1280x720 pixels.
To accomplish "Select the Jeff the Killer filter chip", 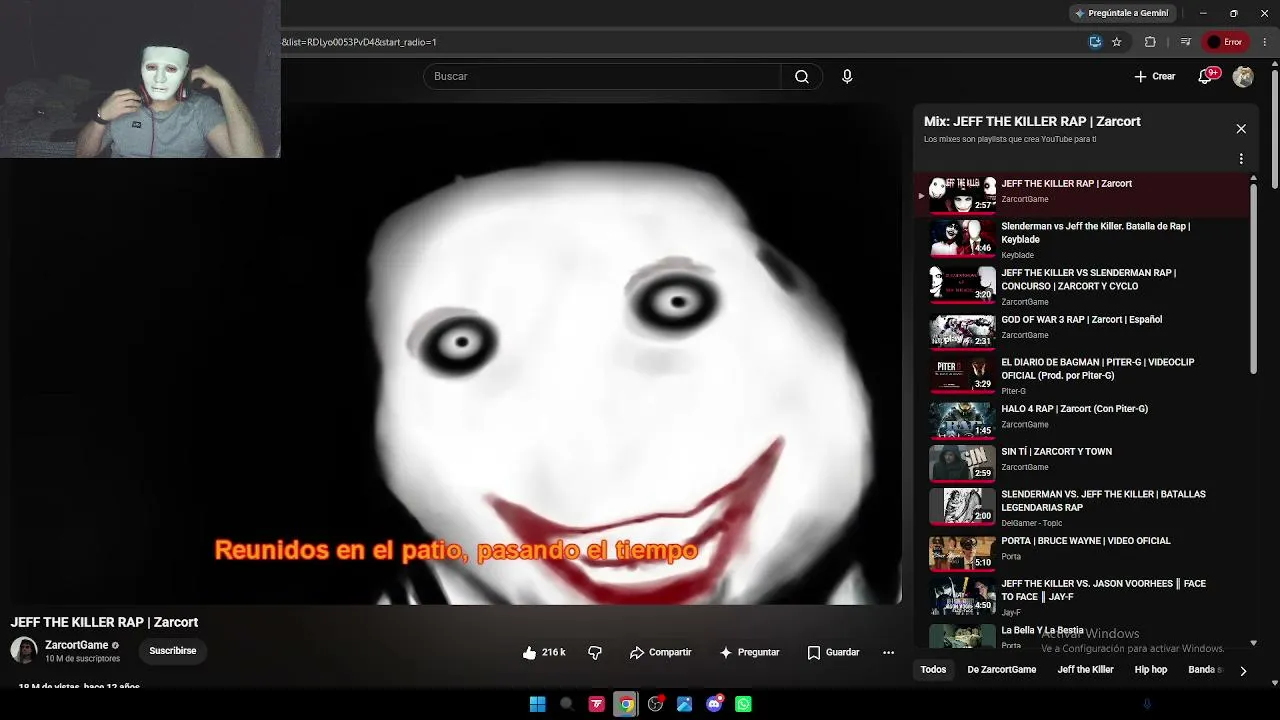I will [1085, 670].
